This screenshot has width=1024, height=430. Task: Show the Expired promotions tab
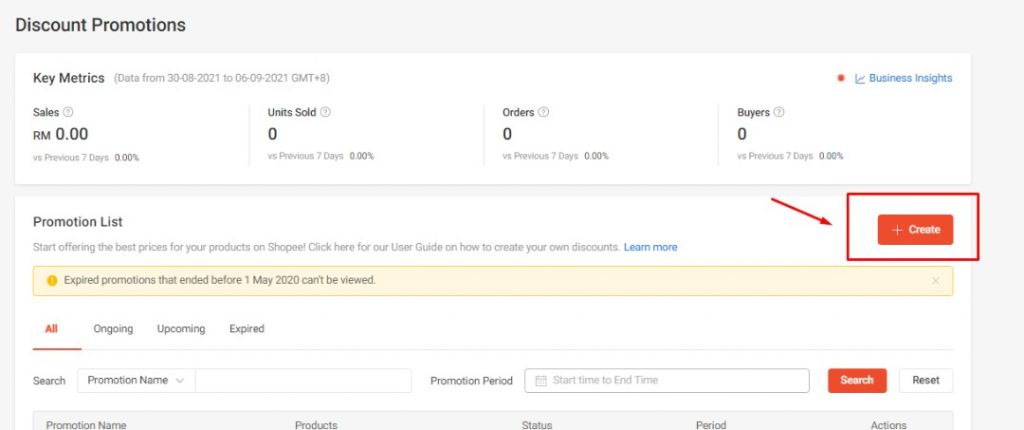coord(247,329)
